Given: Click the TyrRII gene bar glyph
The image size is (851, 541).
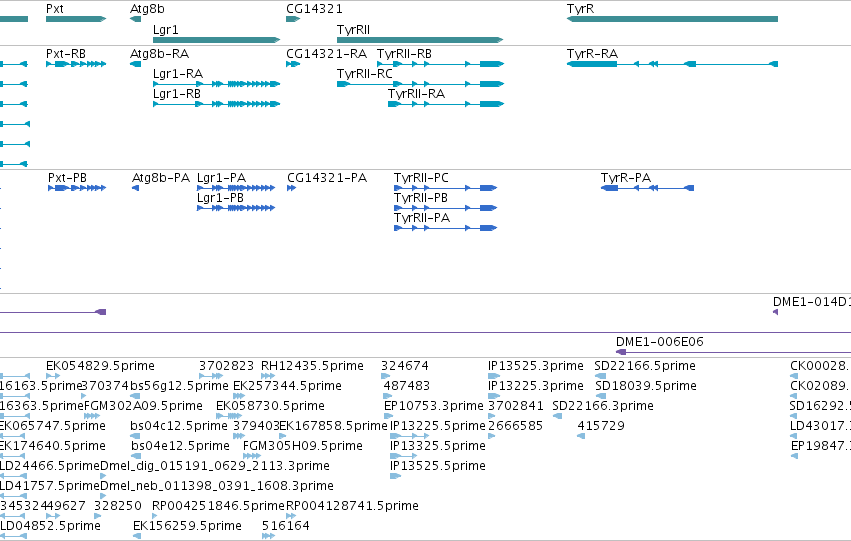Looking at the screenshot, I should (420, 40).
